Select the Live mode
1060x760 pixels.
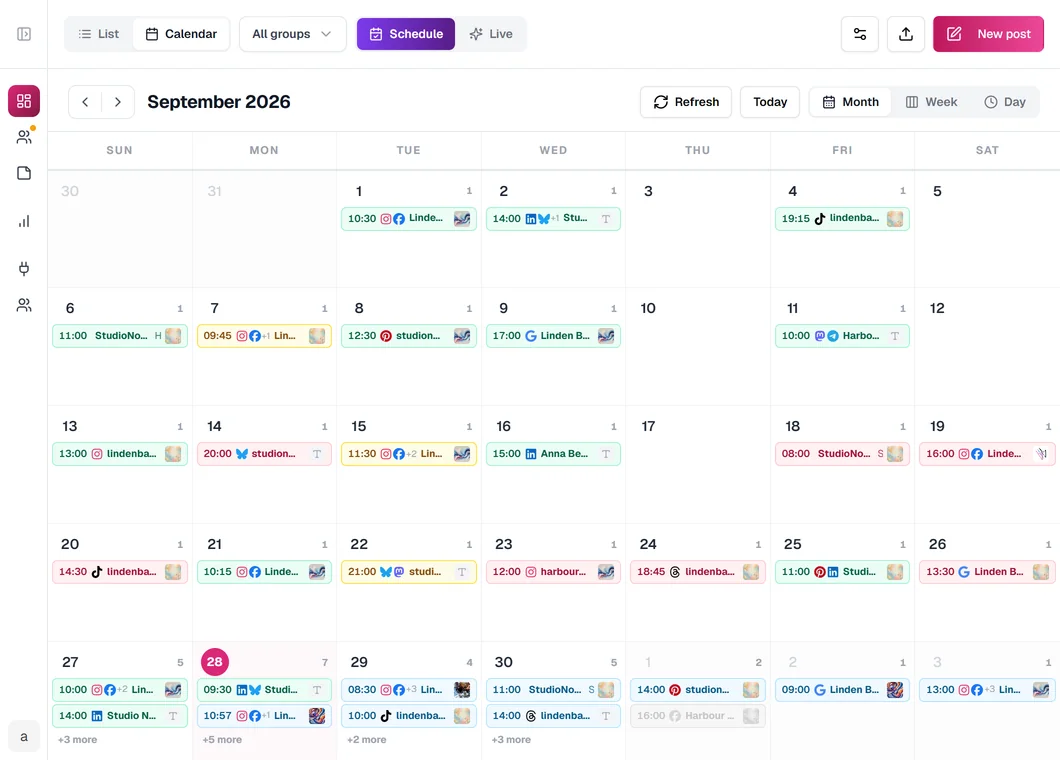(x=491, y=34)
